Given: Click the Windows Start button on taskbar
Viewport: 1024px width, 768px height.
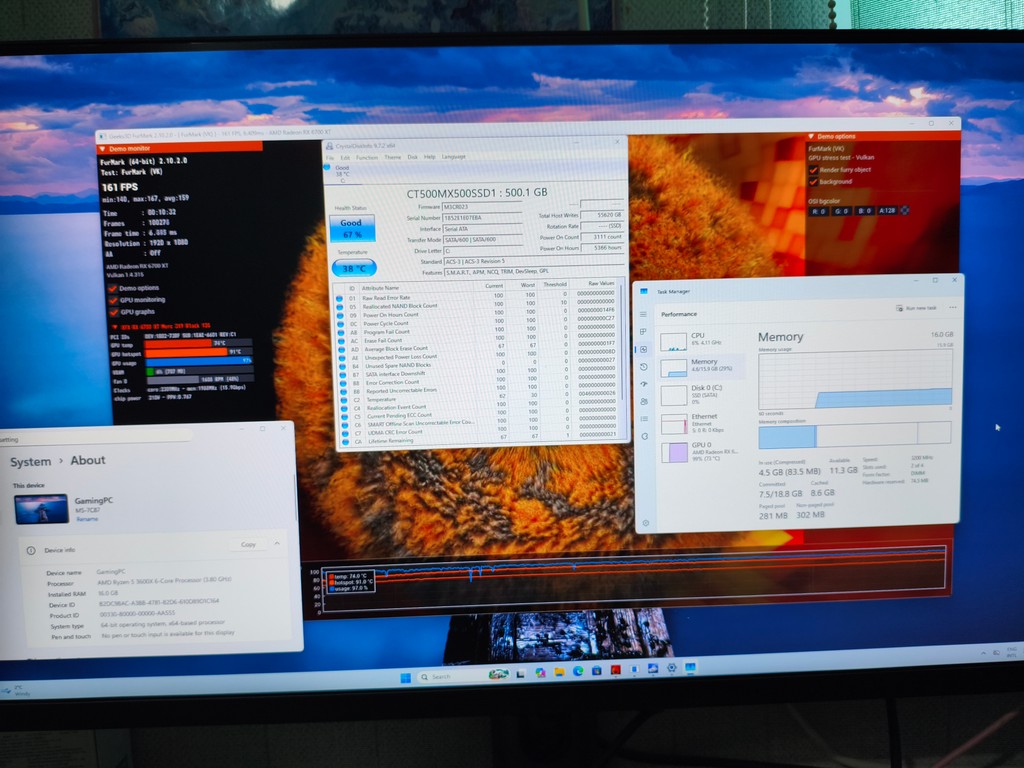Looking at the screenshot, I should pos(406,677).
